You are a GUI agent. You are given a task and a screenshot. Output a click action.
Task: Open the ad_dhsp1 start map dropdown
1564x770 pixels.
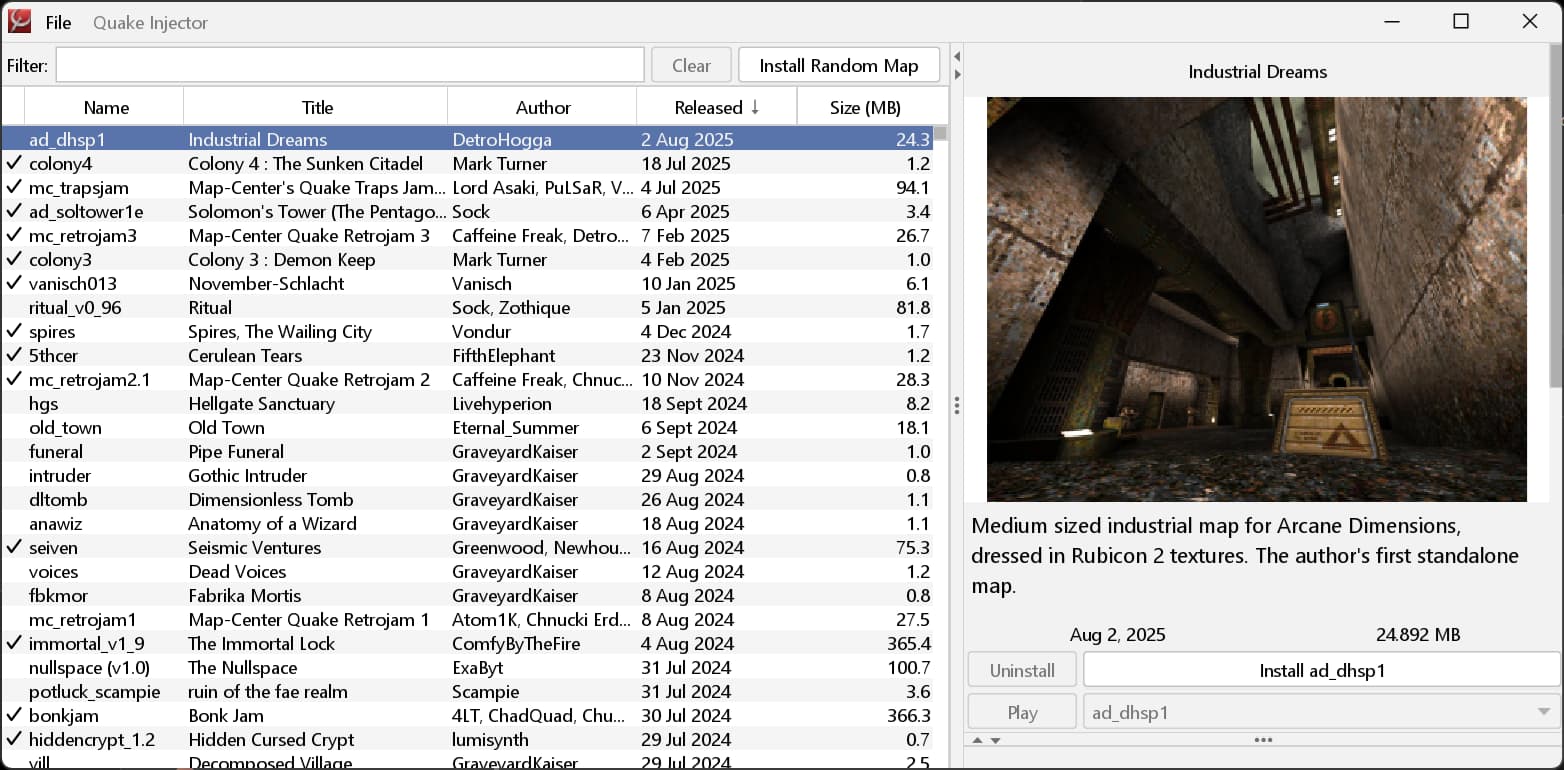[x=1541, y=712]
